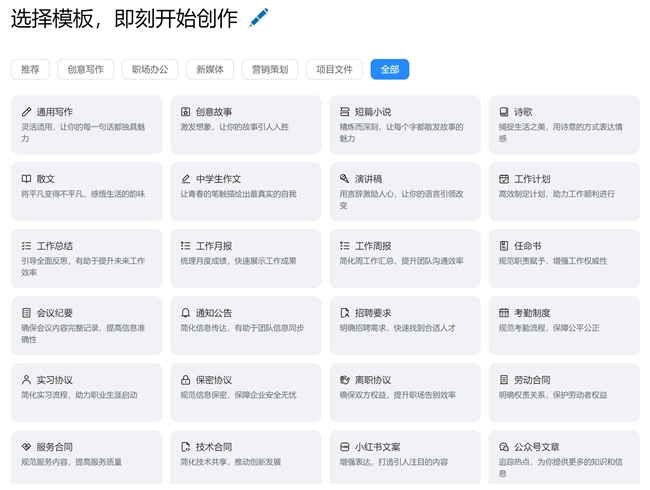
Task: Click the 散文 book icon
Action: (x=26, y=179)
